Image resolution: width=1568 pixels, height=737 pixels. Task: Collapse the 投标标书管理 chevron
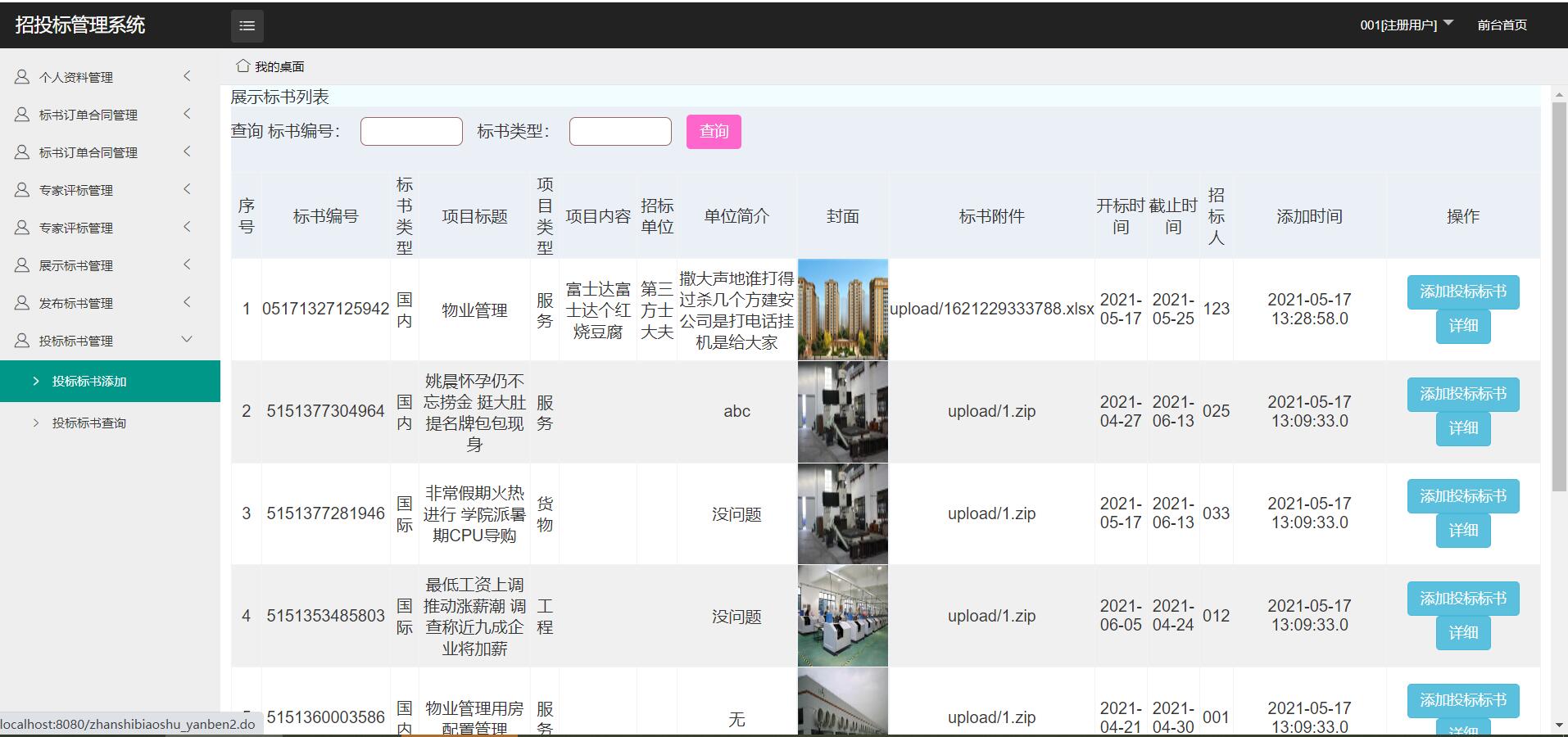tap(187, 339)
